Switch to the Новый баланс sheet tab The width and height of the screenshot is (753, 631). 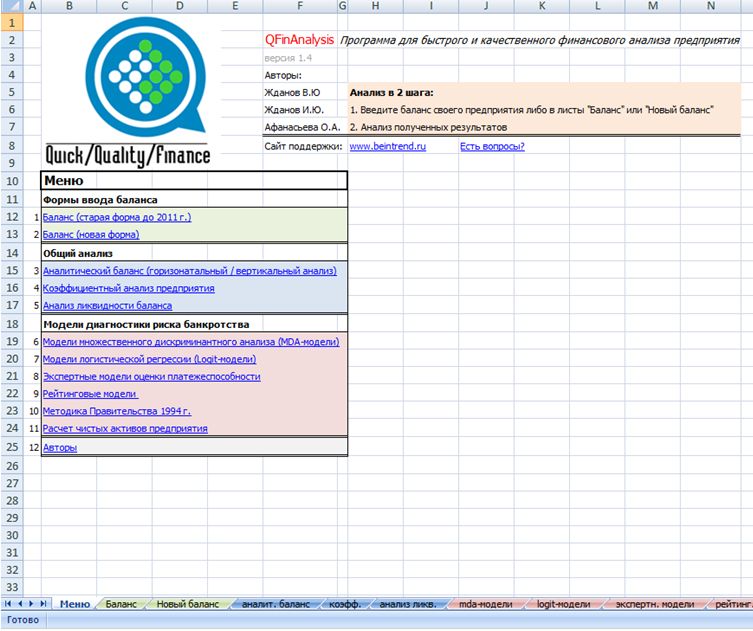point(187,604)
